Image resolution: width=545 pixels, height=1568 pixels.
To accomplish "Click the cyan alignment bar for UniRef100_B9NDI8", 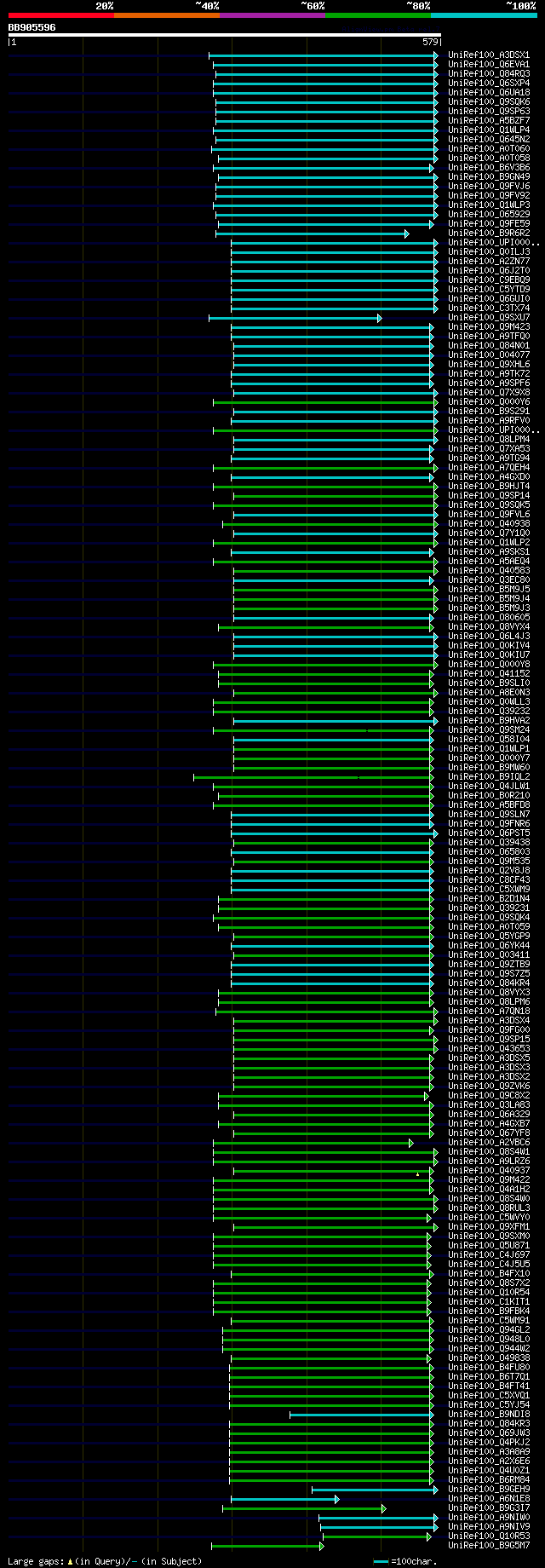I will (x=361, y=1415).
